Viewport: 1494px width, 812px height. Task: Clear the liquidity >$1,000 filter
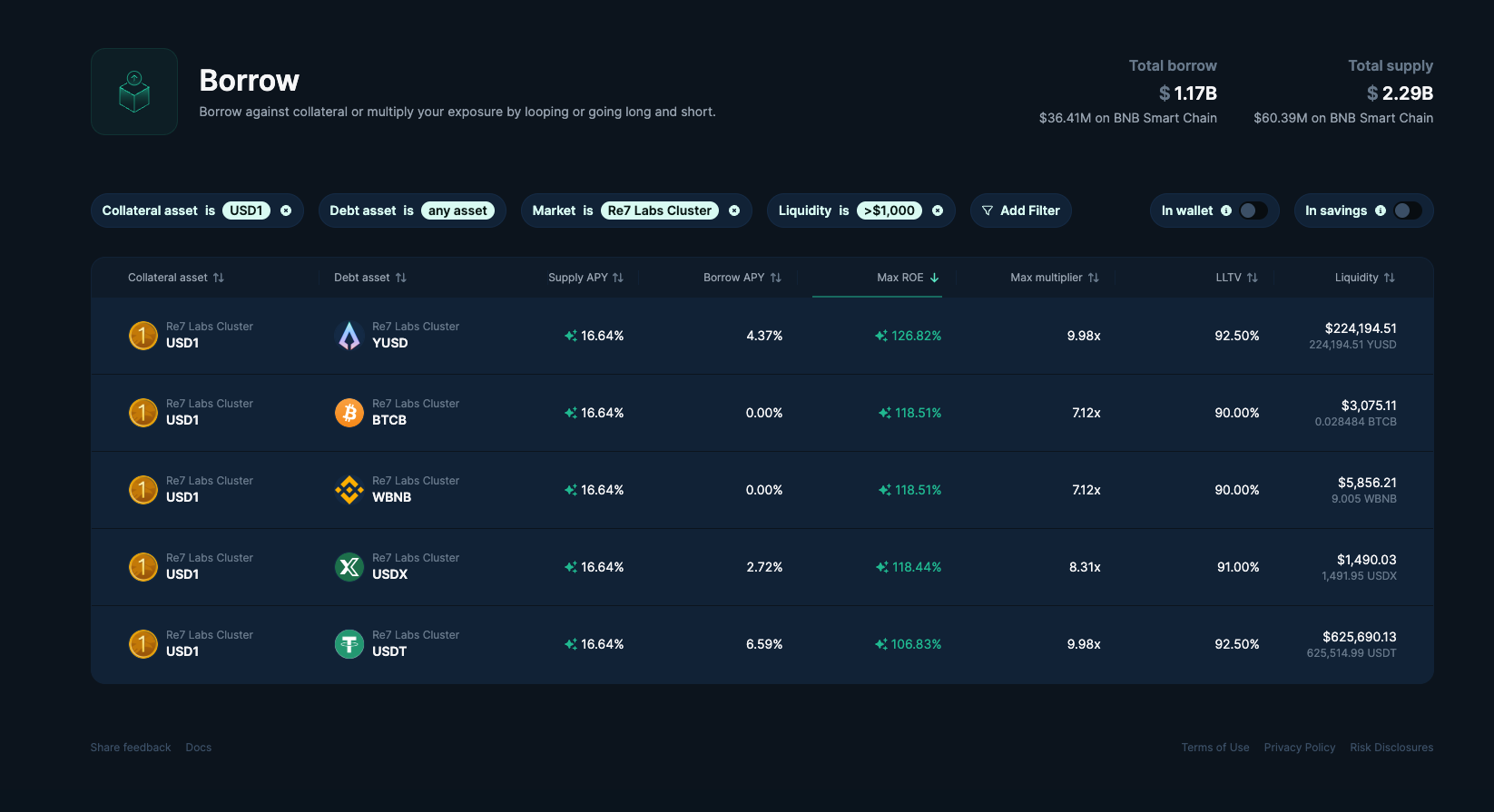pyautogui.click(x=938, y=210)
